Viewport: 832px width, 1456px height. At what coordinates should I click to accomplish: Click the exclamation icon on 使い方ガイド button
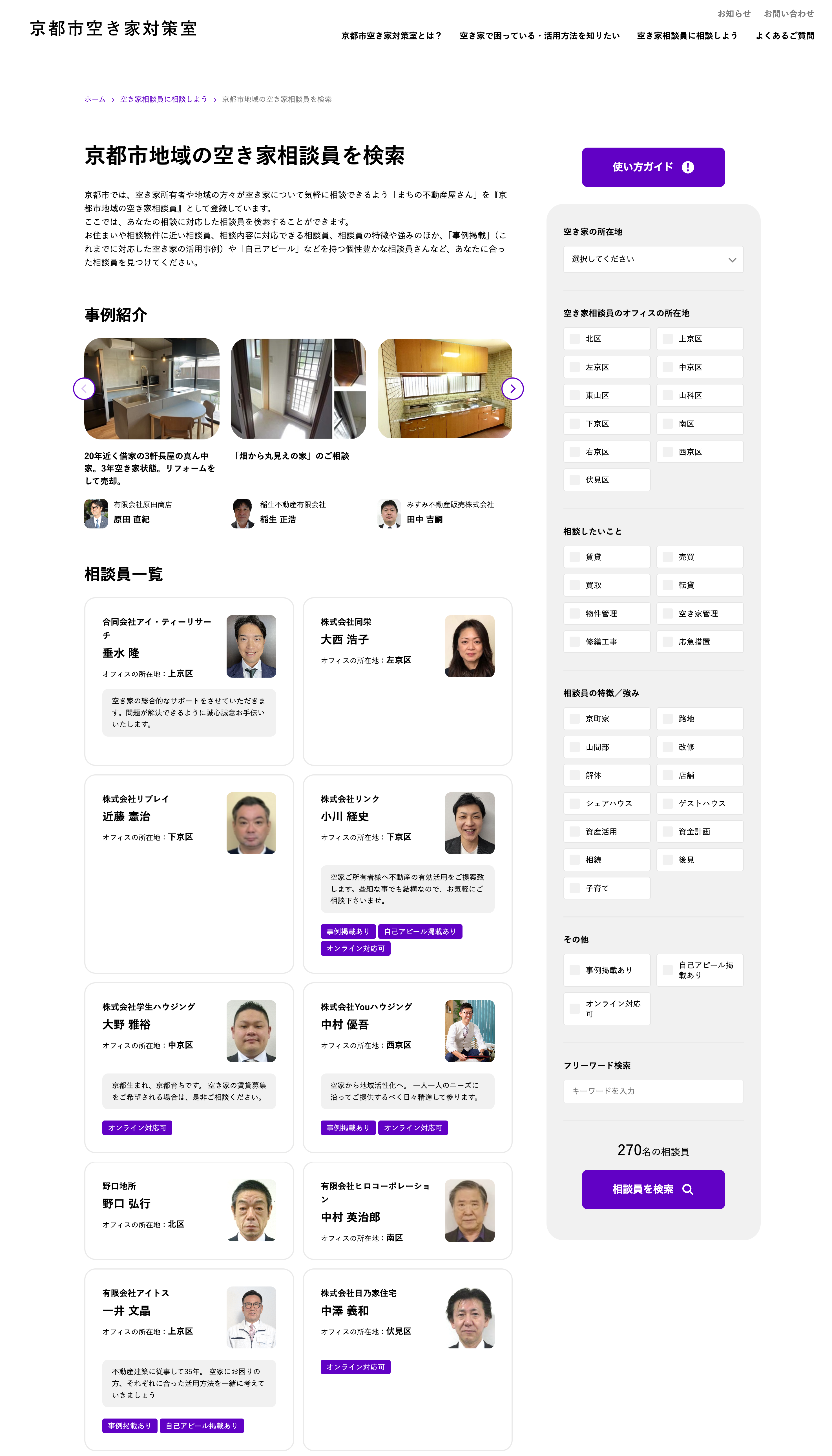687,167
